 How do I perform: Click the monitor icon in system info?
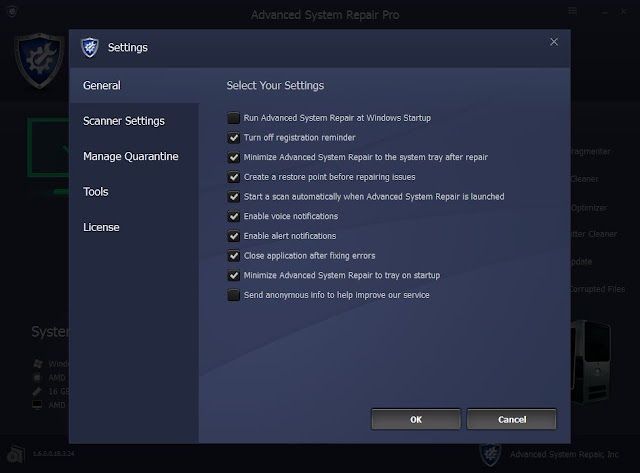point(37,405)
